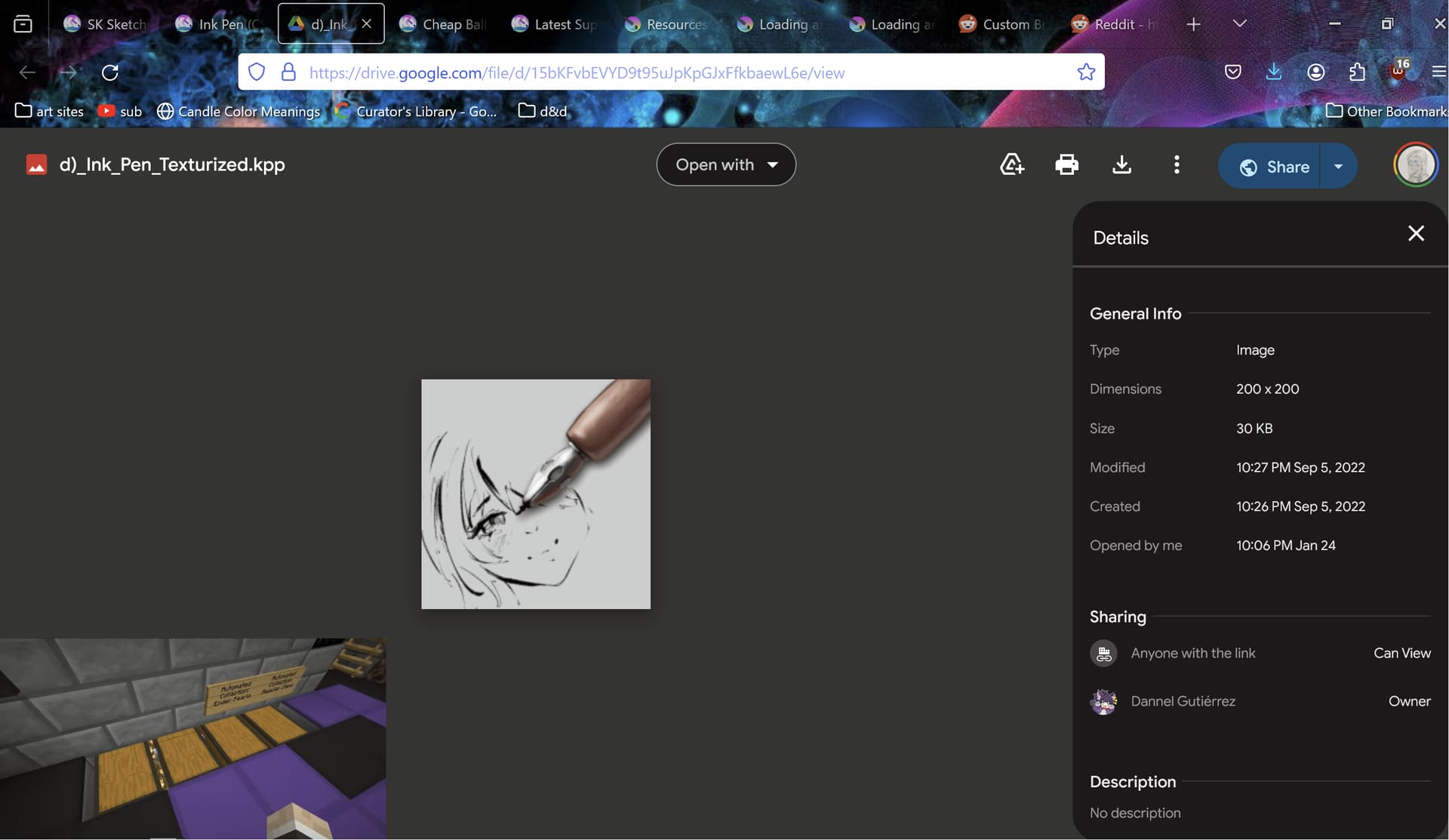This screenshot has height=840, width=1449.
Task: Switch to the Reddit tab
Action: point(1114,24)
